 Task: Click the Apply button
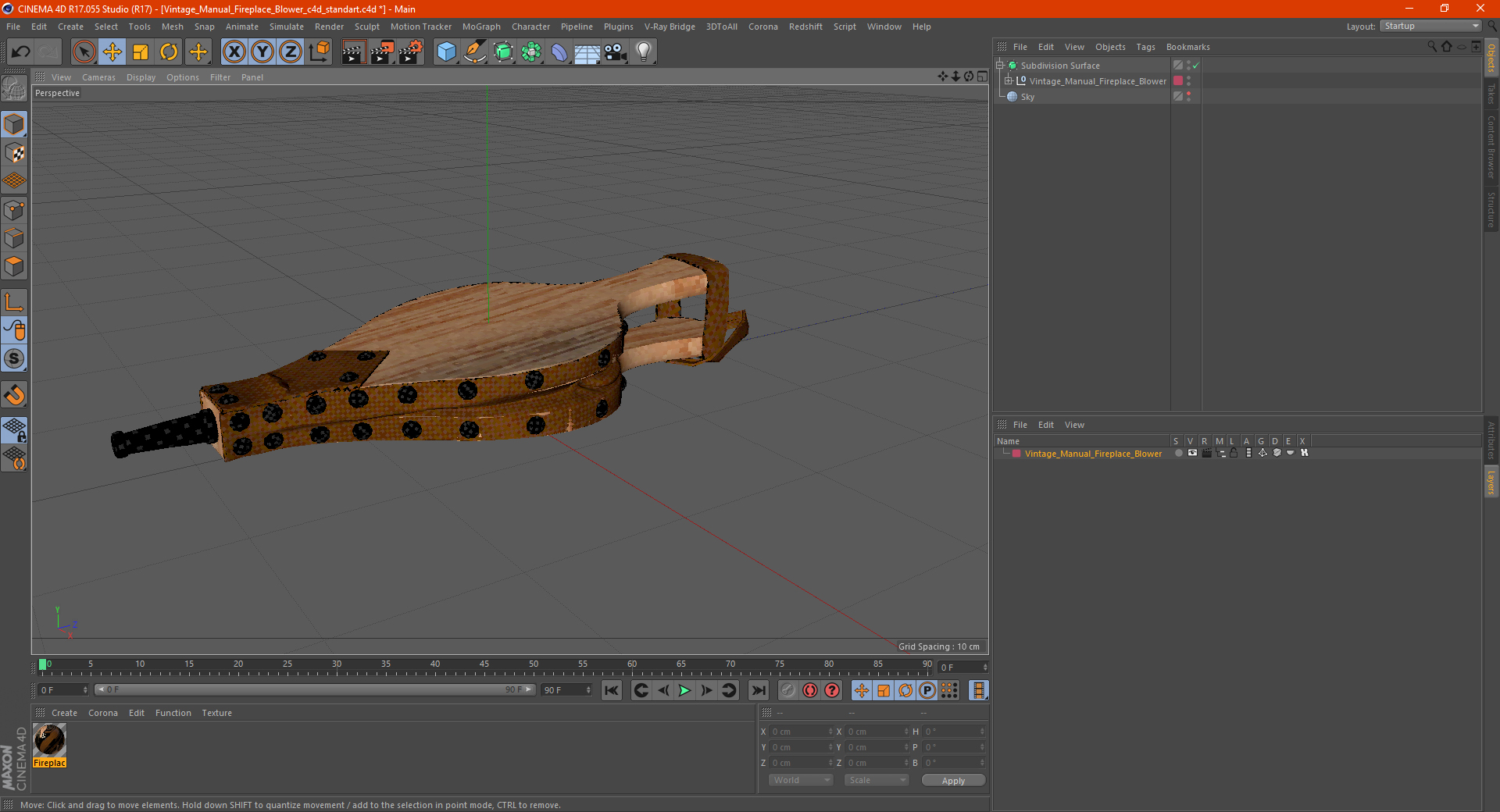tap(953, 781)
